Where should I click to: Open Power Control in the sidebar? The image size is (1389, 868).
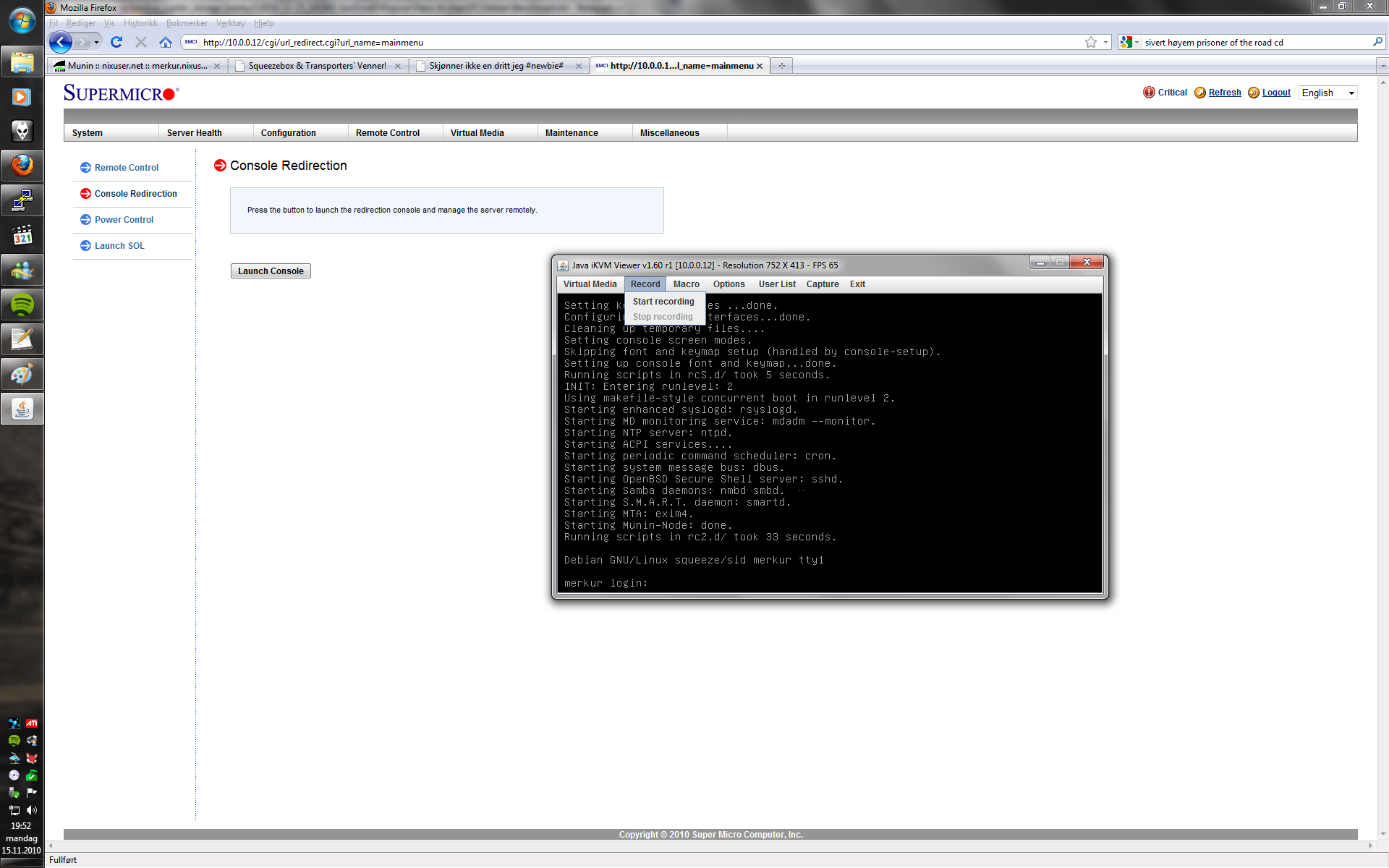coord(124,220)
